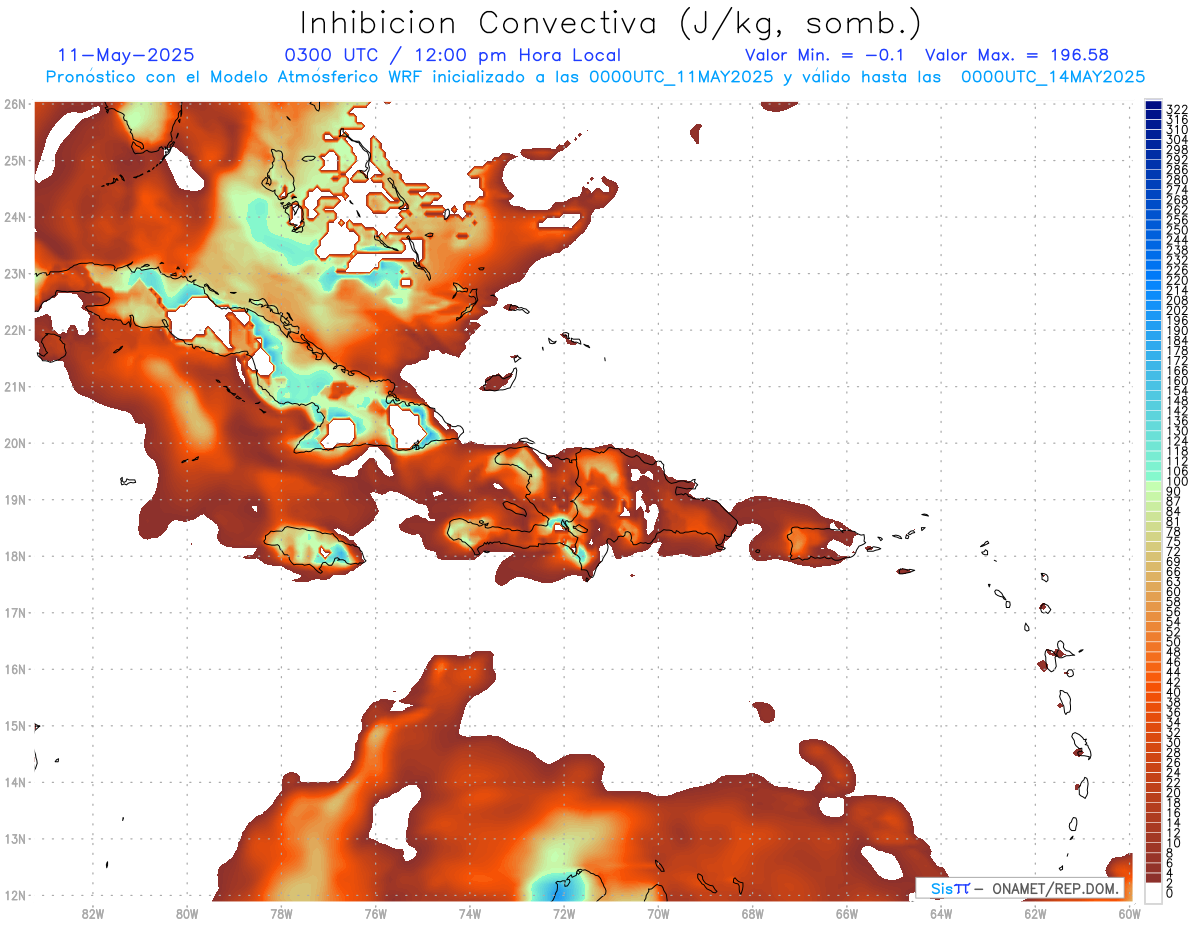Click the 13N latitude label
Viewport: 1200px width, 927px height.
coord(15,839)
